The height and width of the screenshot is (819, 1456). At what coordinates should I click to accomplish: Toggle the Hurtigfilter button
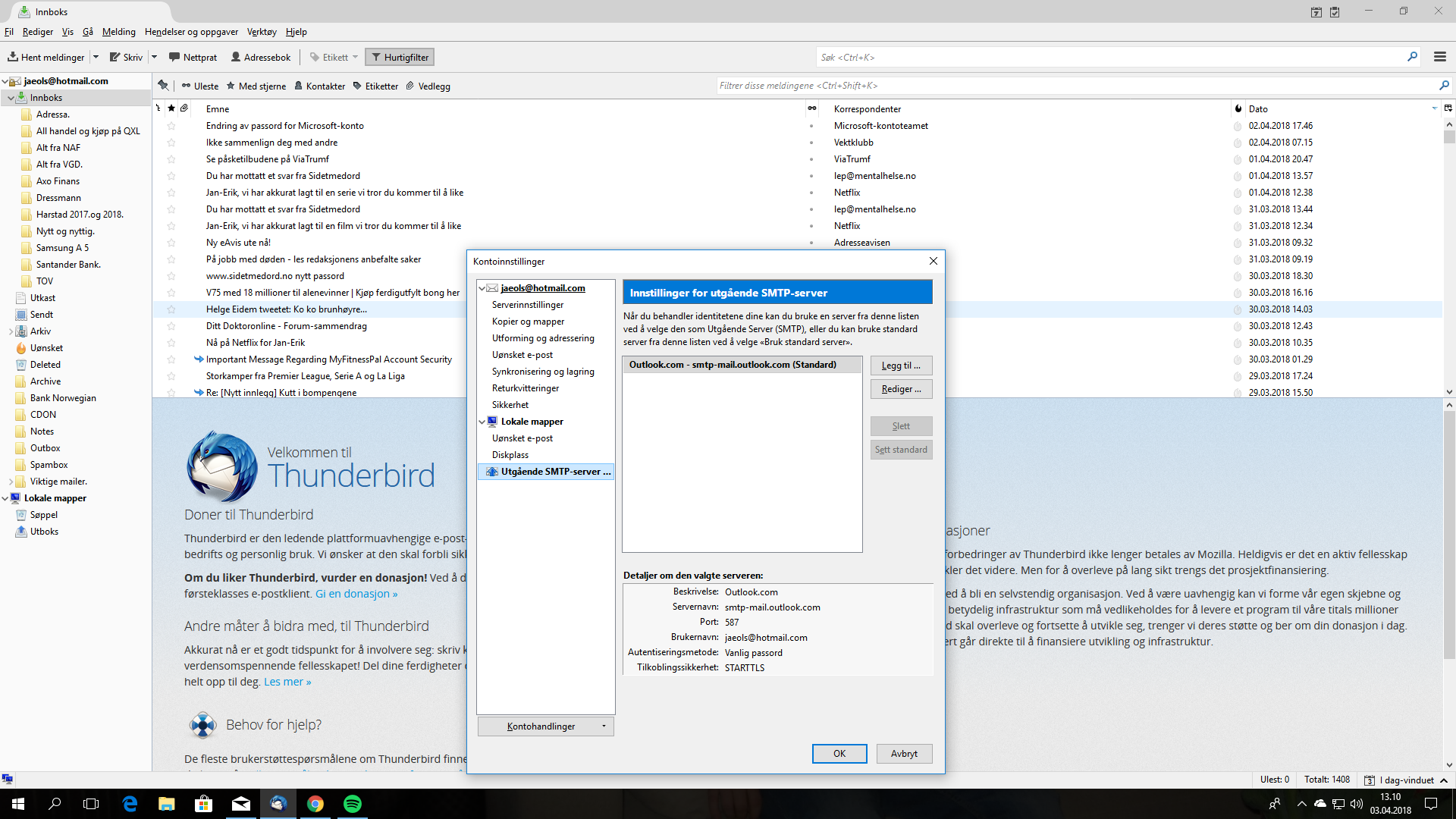[400, 57]
